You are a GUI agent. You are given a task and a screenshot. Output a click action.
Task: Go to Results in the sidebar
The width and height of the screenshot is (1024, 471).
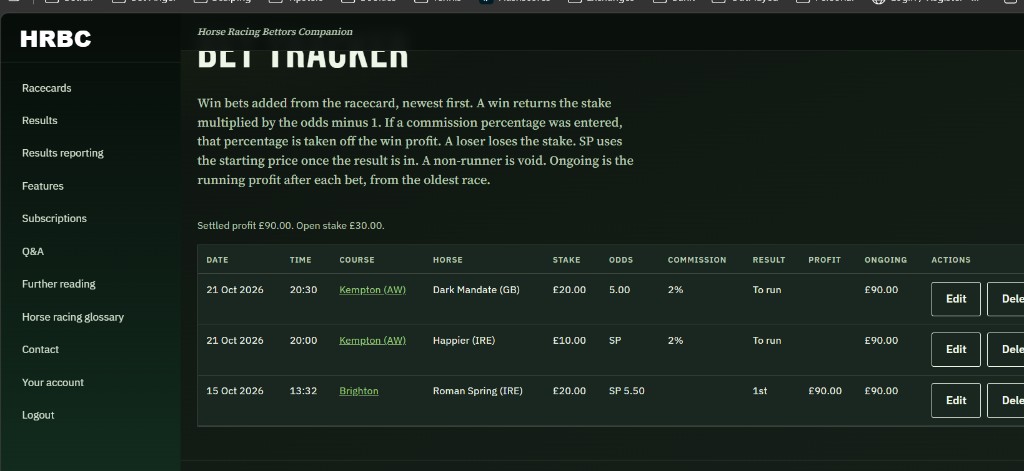tap(40, 121)
